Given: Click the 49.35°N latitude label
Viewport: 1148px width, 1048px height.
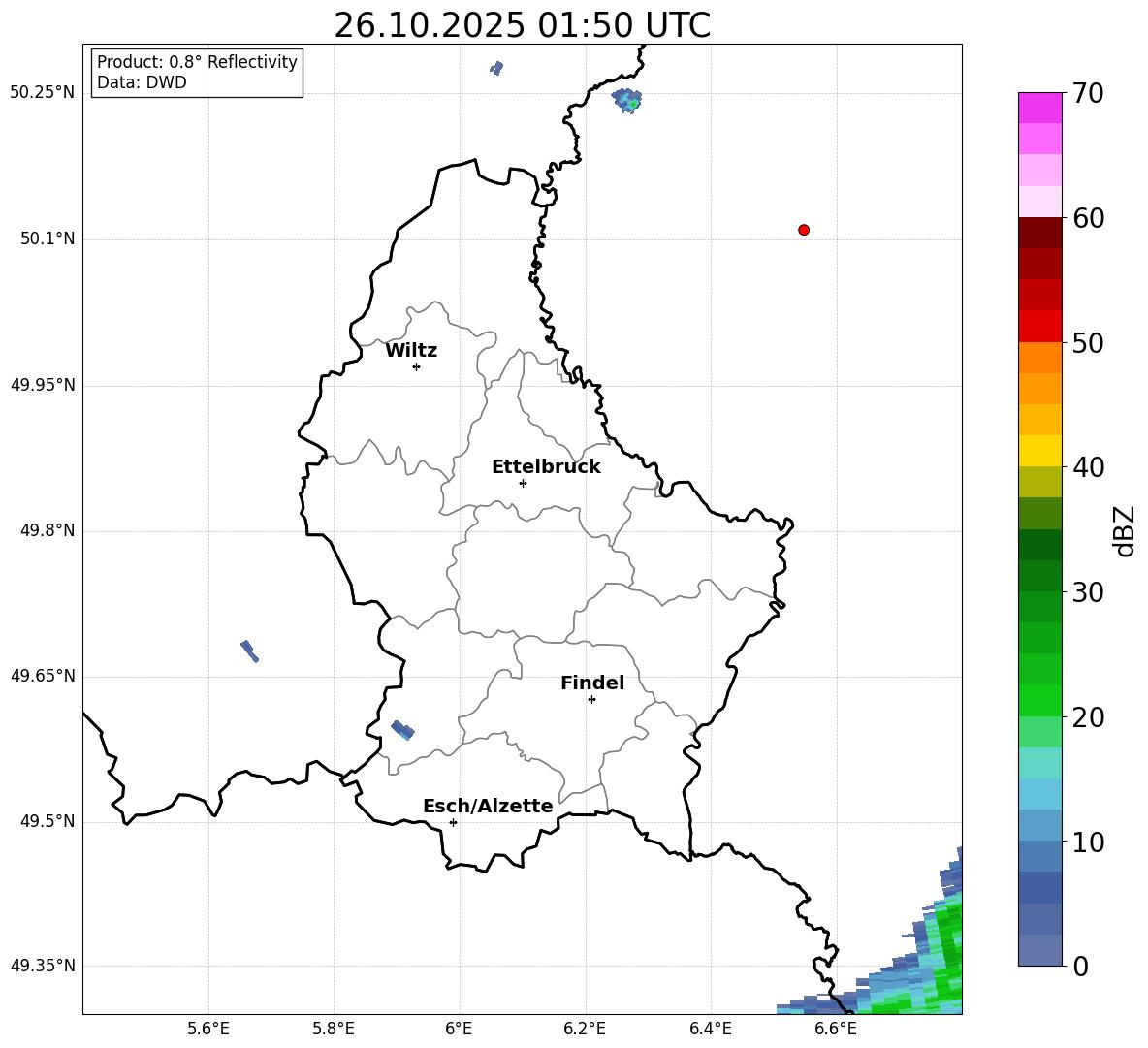Looking at the screenshot, I should coord(43,966).
